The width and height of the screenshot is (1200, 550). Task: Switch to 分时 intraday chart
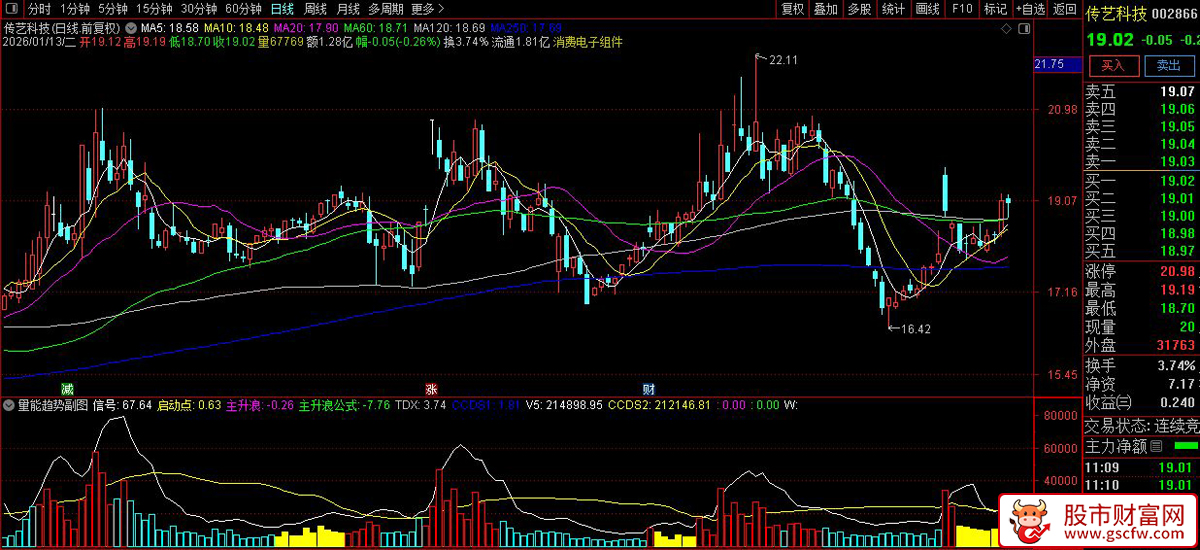39,9
